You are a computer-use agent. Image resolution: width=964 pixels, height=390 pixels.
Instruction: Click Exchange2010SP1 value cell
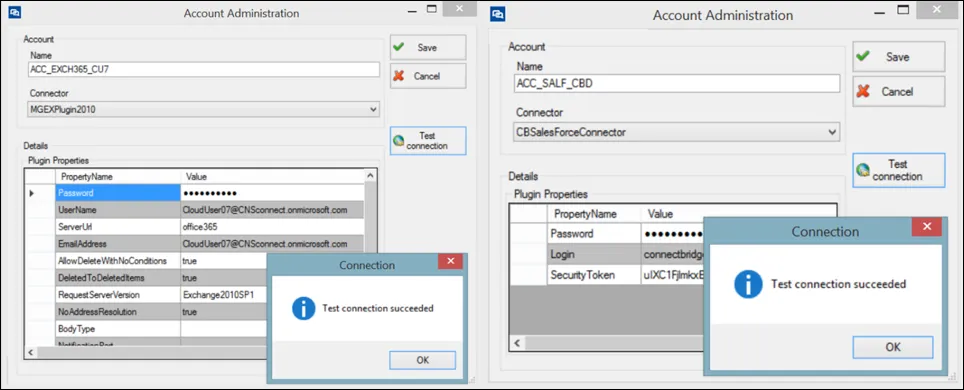click(x=224, y=295)
